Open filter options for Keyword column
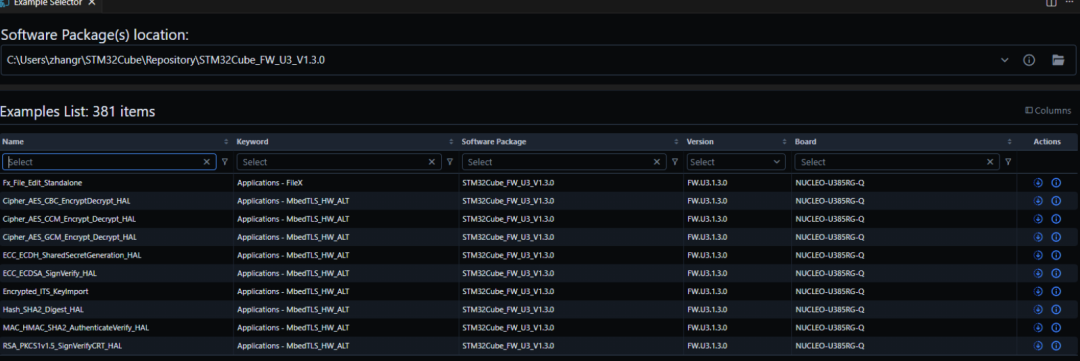Image resolution: width=1080 pixels, height=361 pixels. coord(450,162)
